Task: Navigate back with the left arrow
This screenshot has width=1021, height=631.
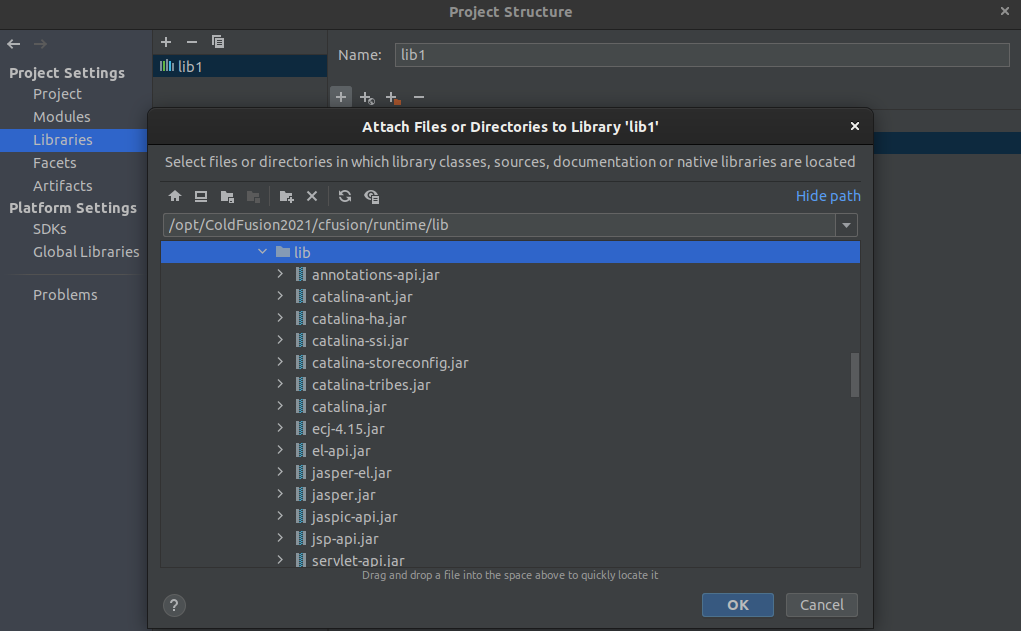Action: click(x=14, y=44)
